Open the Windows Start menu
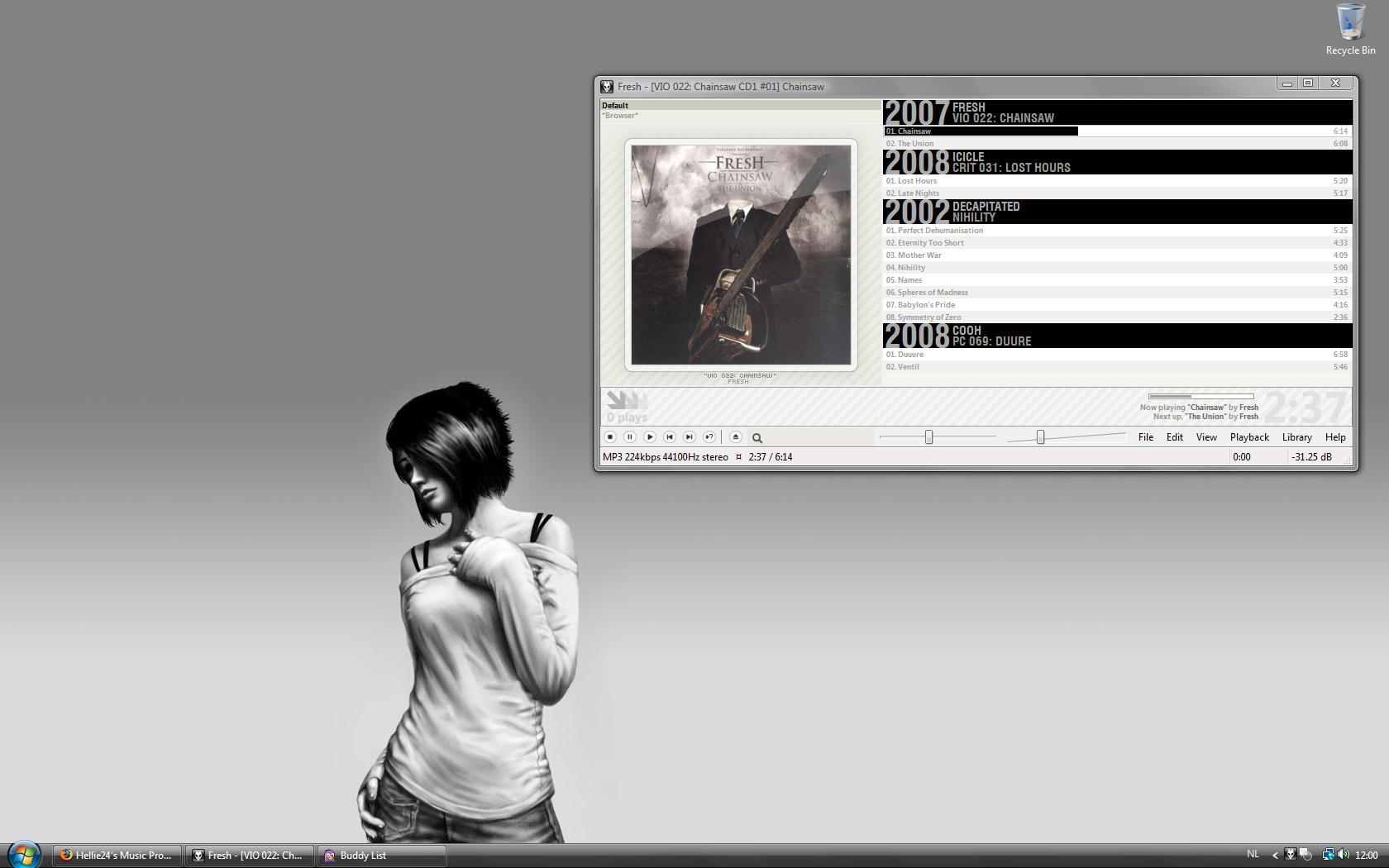Screen dimensions: 1389x868 (x=24, y=854)
